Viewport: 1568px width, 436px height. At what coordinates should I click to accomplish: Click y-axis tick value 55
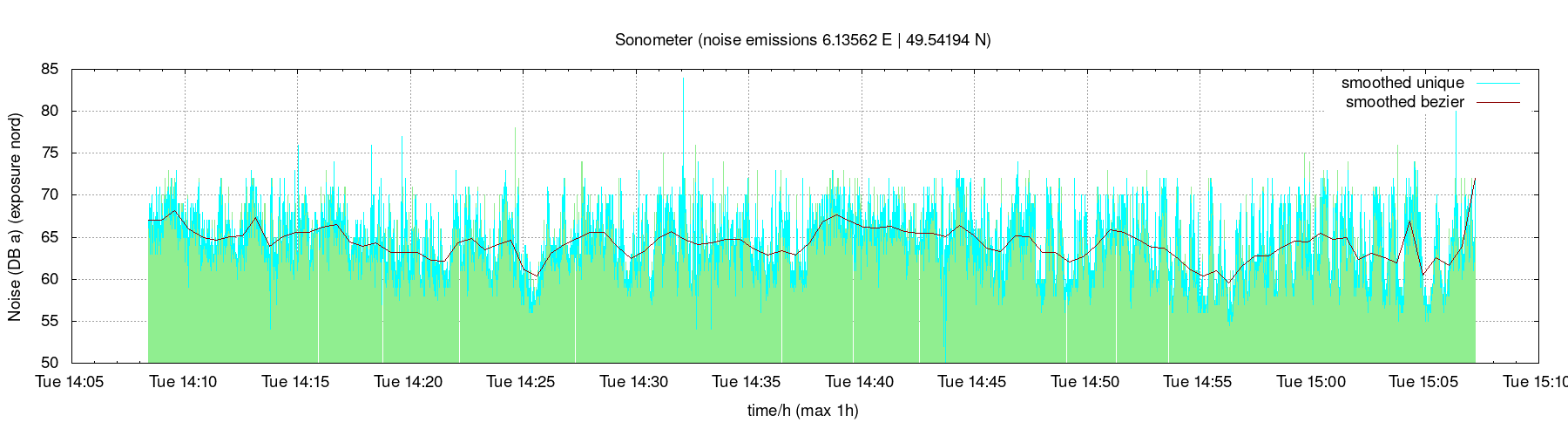pyautogui.click(x=49, y=321)
